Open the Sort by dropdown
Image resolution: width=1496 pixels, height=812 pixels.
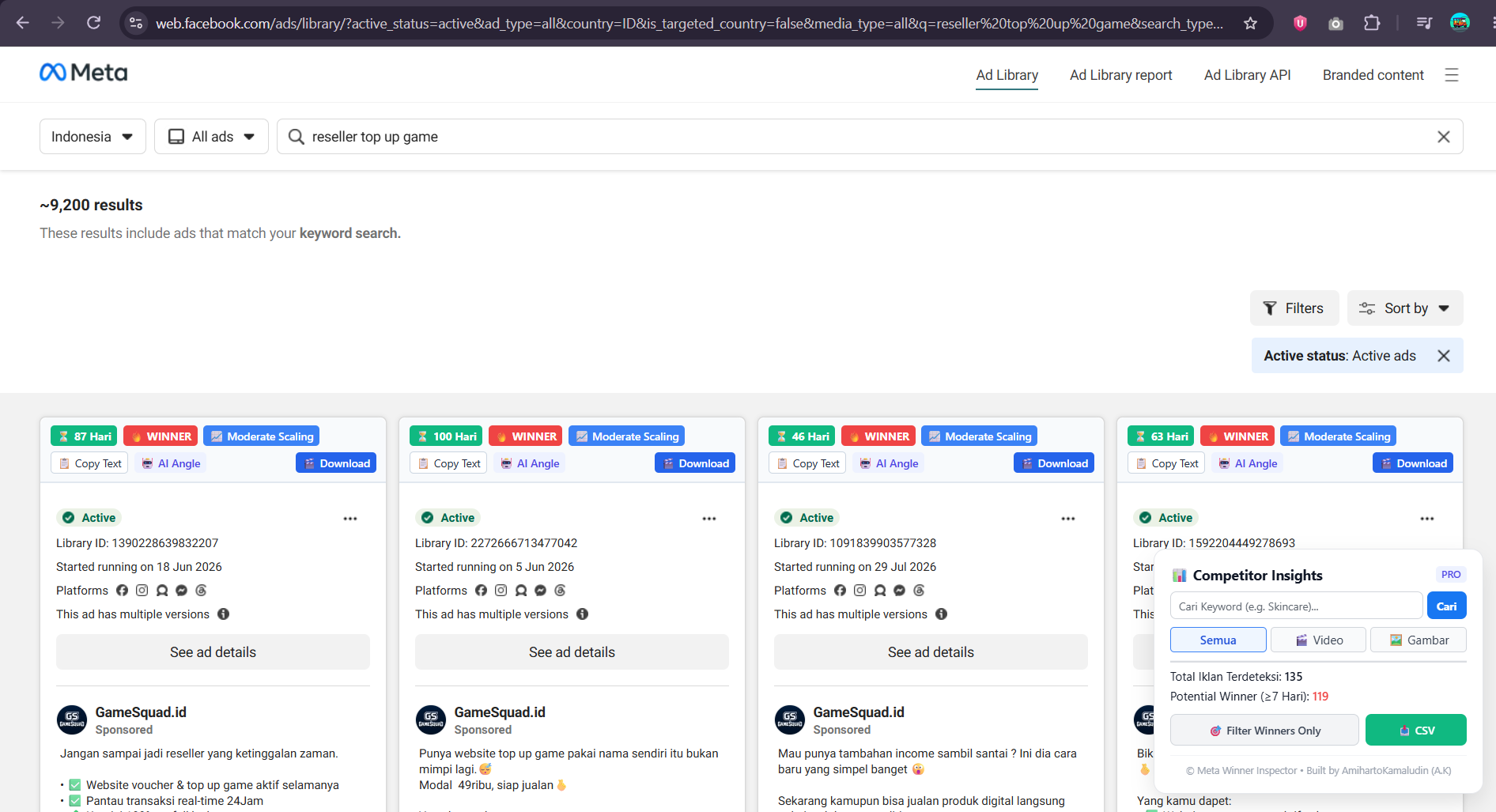(x=1405, y=308)
